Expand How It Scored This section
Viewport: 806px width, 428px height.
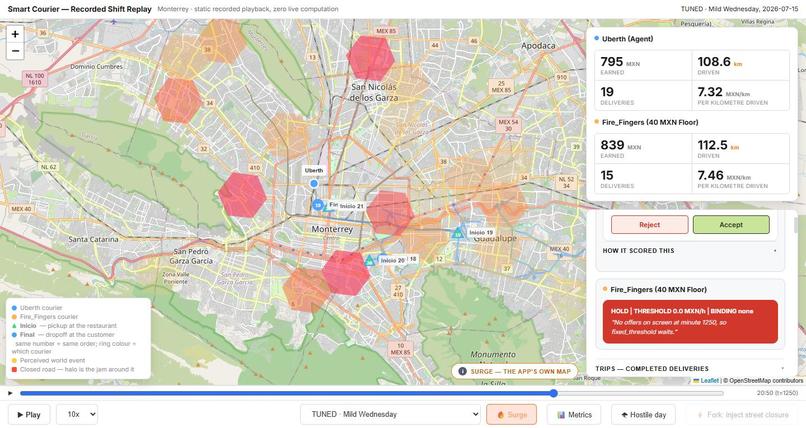(x=690, y=251)
